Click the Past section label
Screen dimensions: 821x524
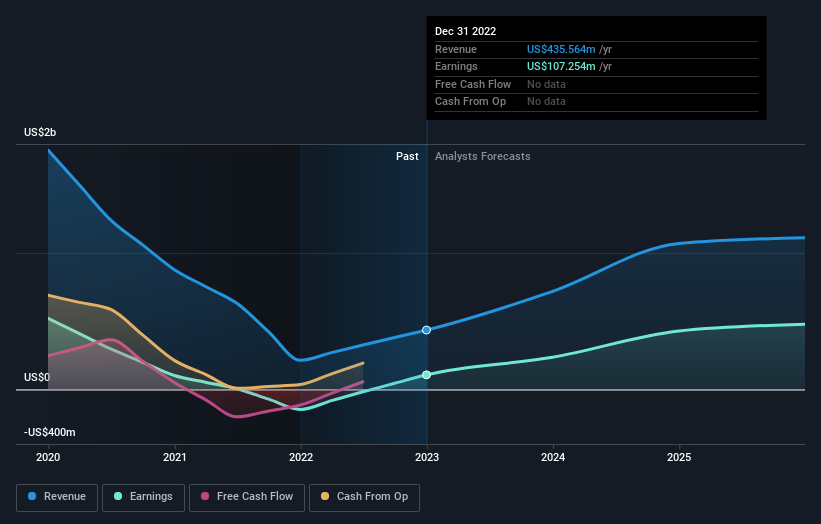tap(407, 157)
